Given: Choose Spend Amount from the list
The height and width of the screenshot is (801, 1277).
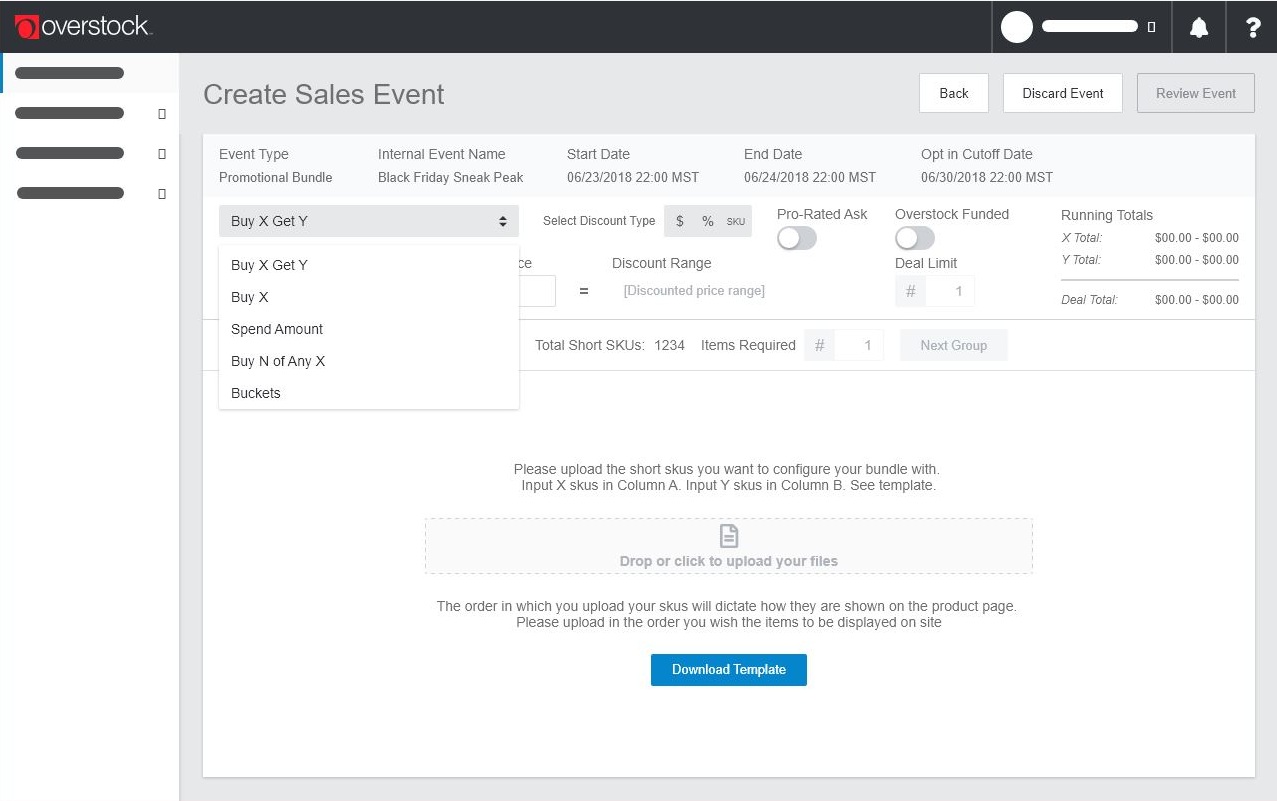Looking at the screenshot, I should (x=277, y=329).
